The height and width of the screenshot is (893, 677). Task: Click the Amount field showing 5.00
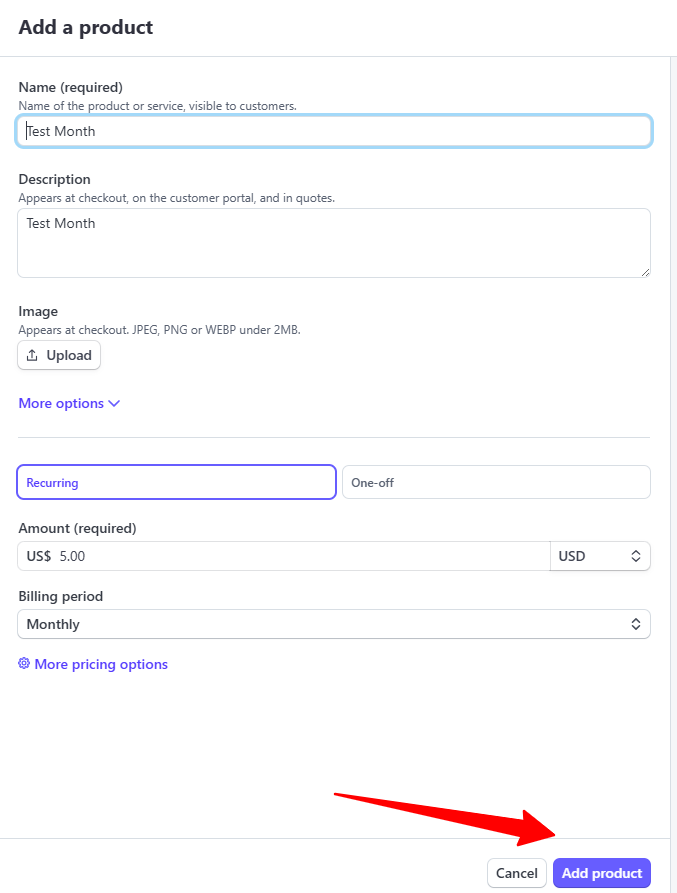point(300,556)
